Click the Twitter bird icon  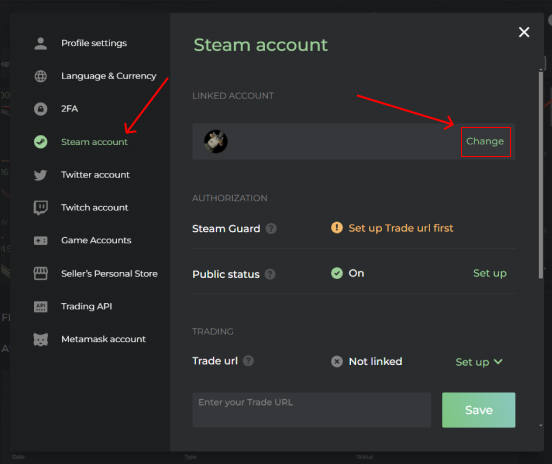40,175
